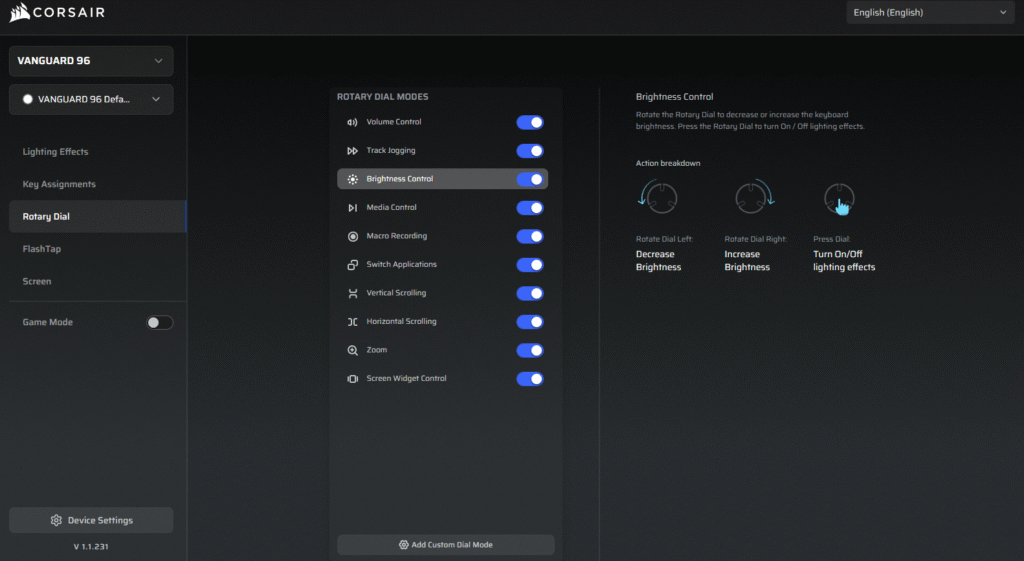This screenshot has height=561, width=1024.
Task: Click the Press Dial hand illustration
Action: (x=839, y=200)
